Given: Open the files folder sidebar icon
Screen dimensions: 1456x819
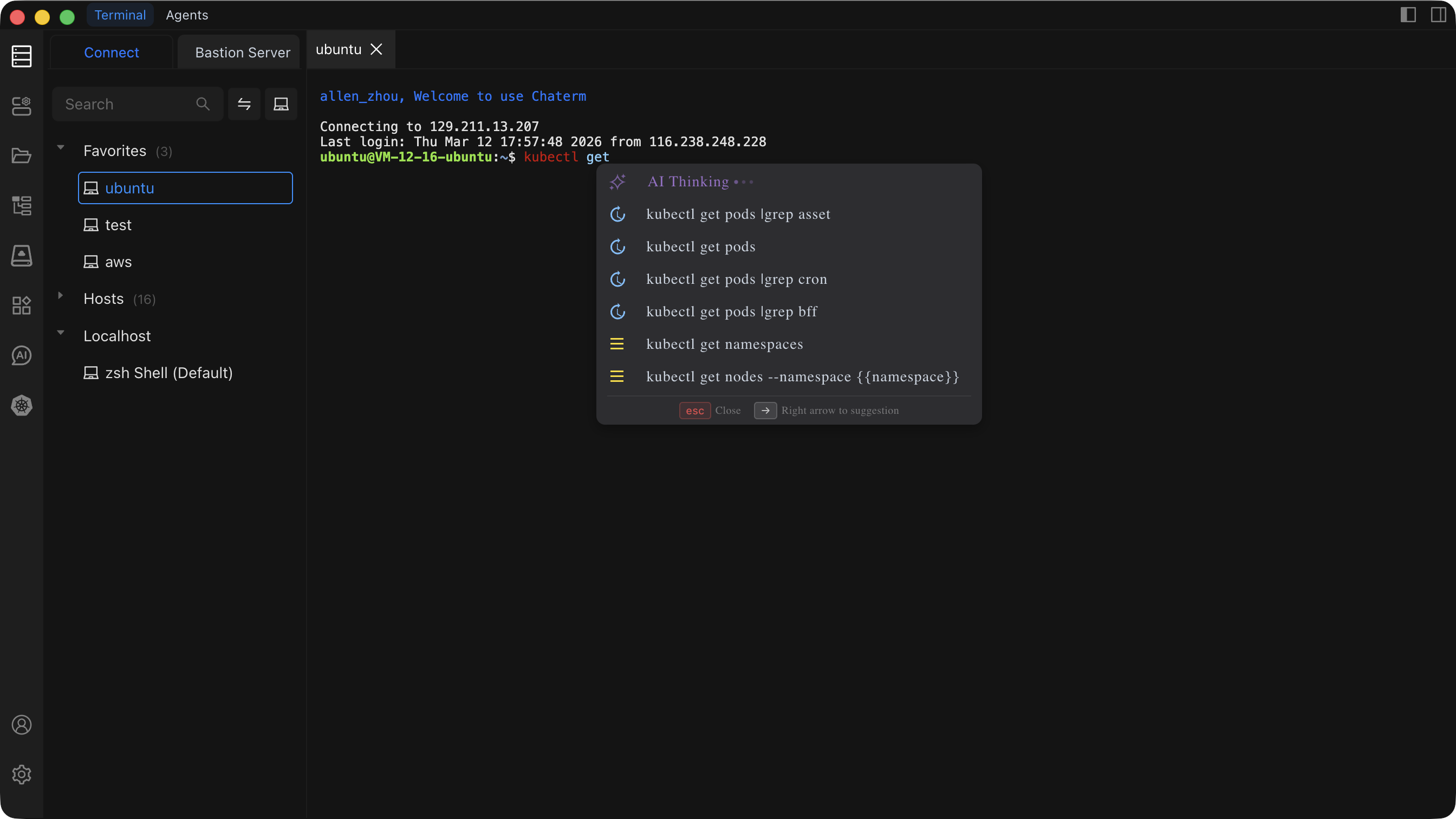Looking at the screenshot, I should coord(22,155).
